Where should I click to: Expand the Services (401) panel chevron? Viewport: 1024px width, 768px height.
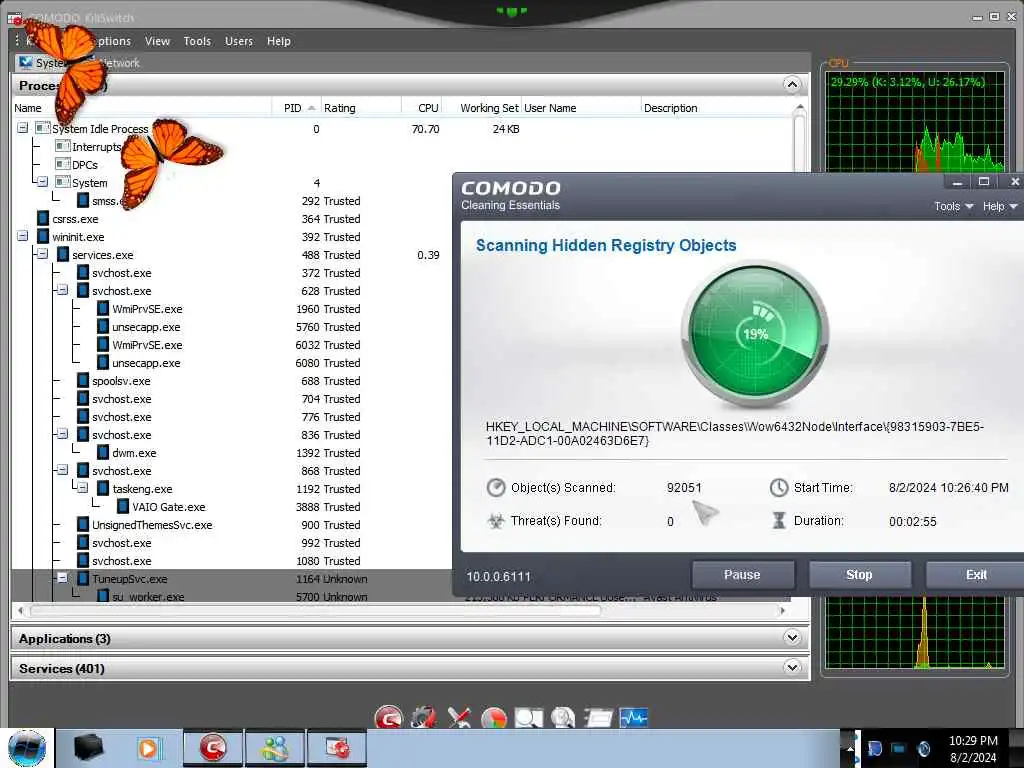[x=792, y=667]
